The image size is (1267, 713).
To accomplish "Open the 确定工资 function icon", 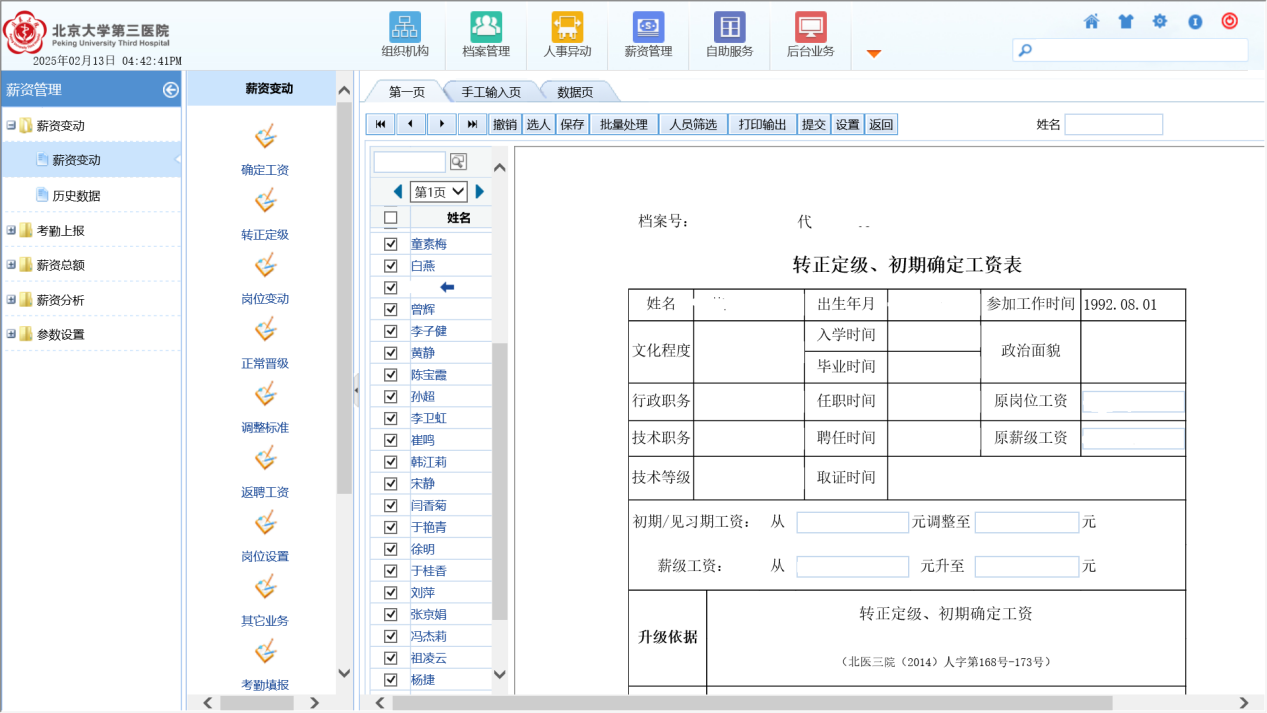I will 265,137.
